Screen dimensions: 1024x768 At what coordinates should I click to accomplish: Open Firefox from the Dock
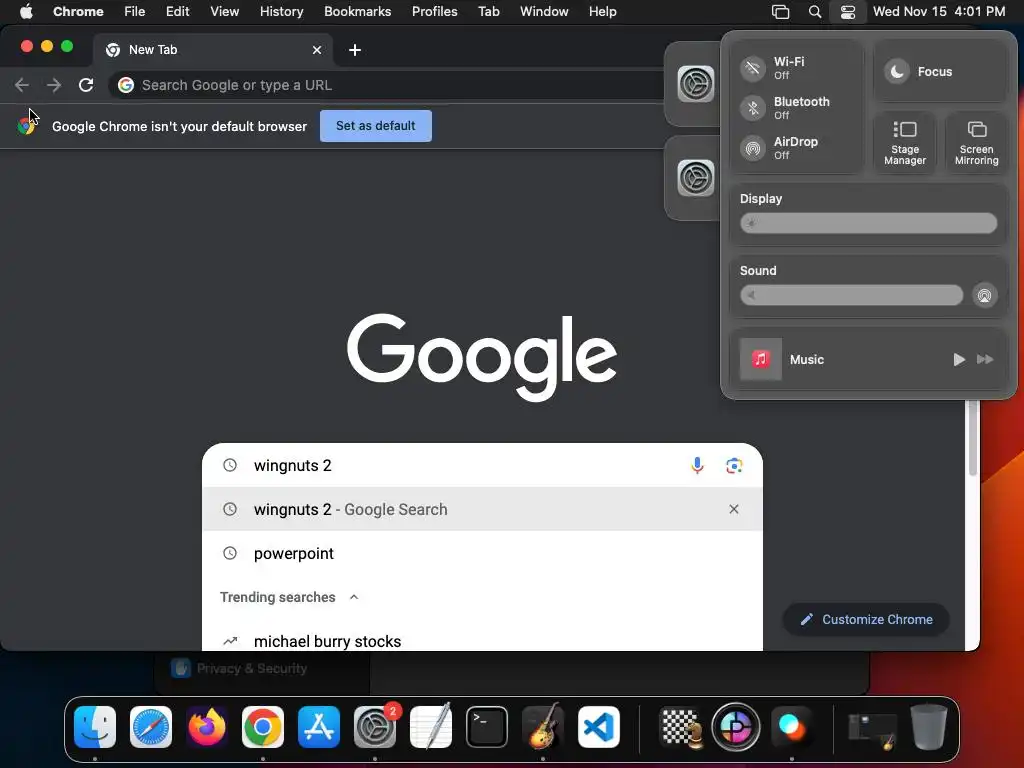tap(207, 727)
